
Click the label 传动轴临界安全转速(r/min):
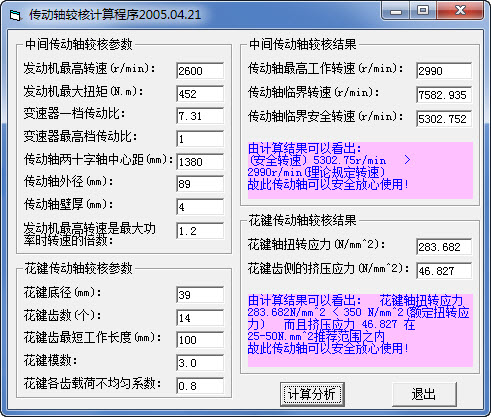(326, 116)
